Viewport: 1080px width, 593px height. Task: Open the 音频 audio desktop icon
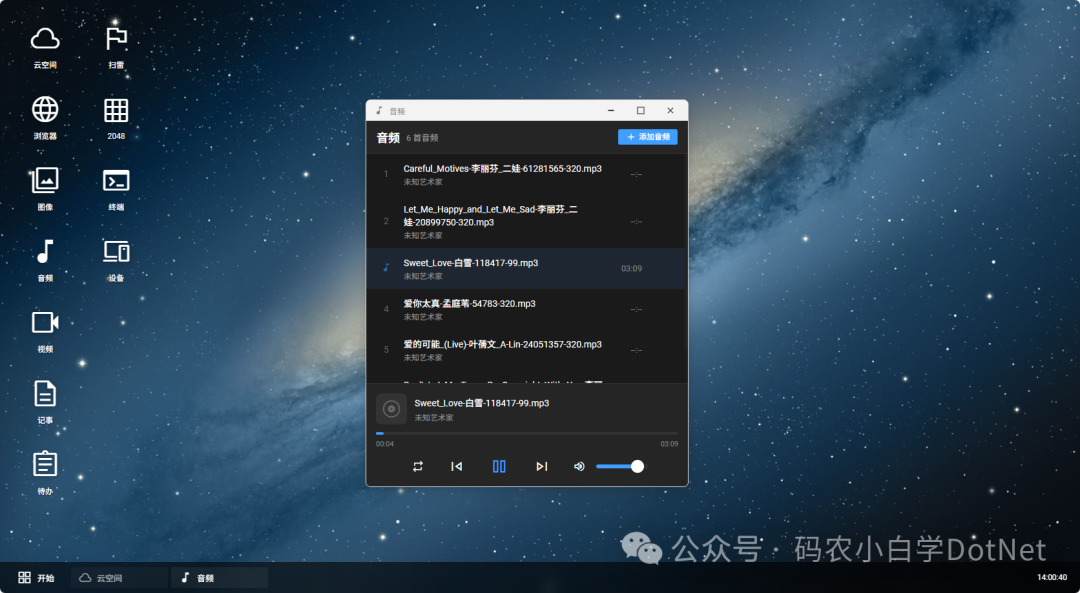click(x=45, y=260)
